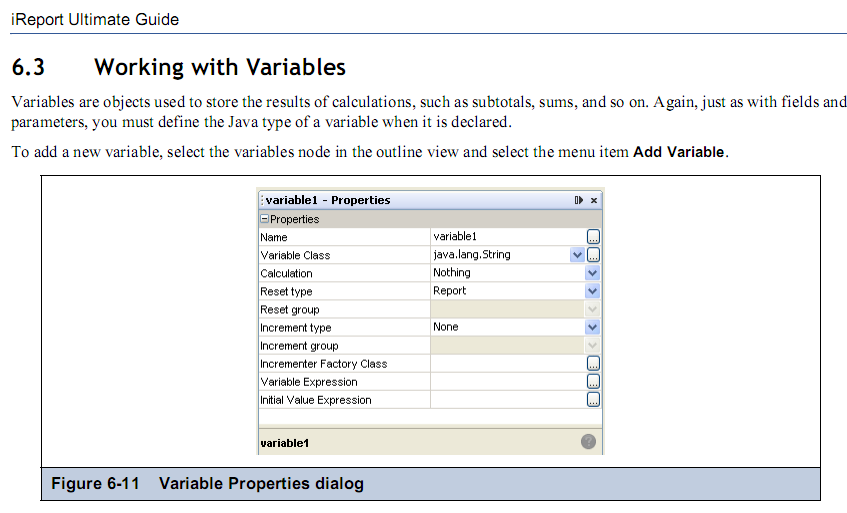847x513 pixels.
Task: Click the Initial Value Expression value field
Action: tap(508, 400)
